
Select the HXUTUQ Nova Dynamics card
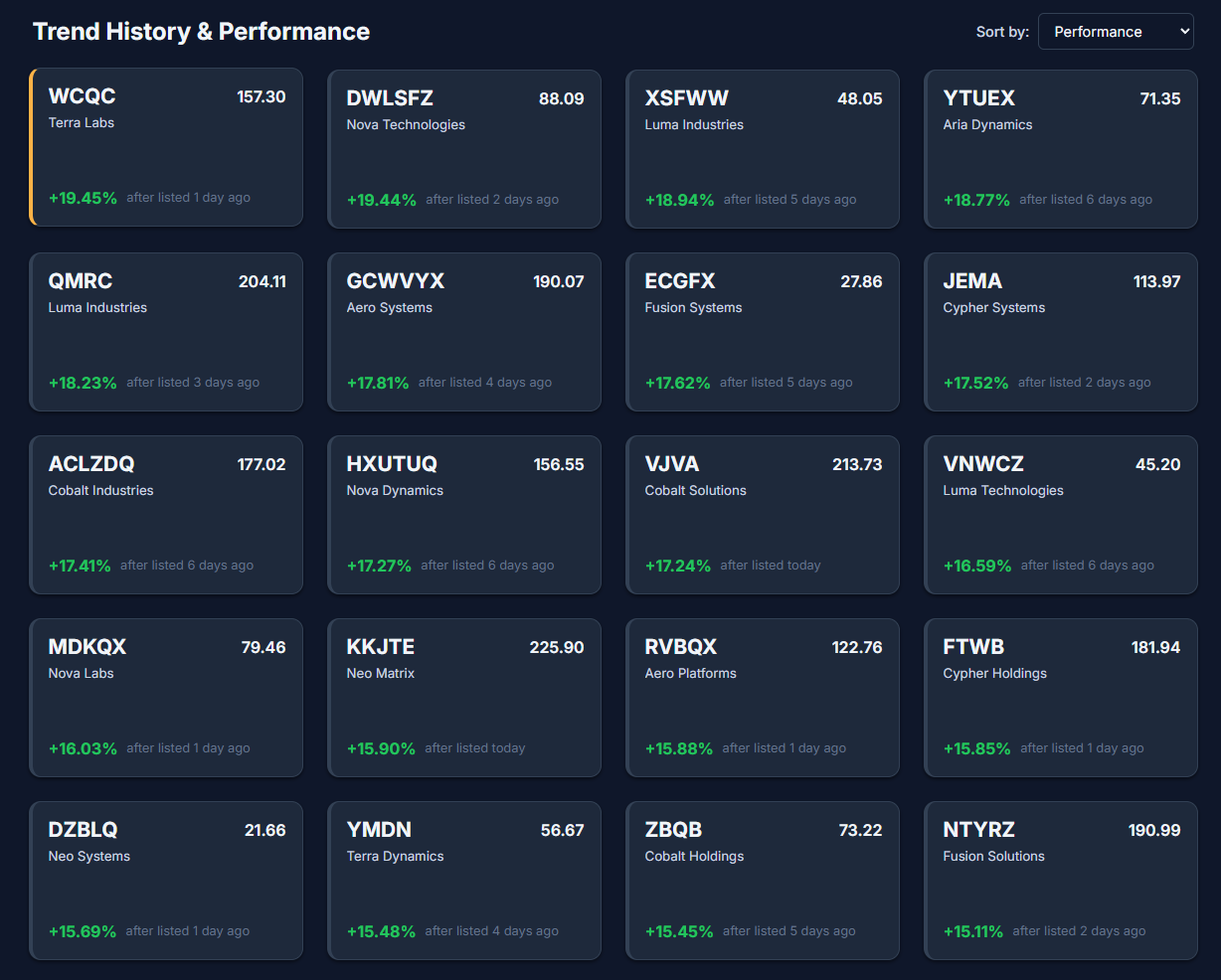pyautogui.click(x=464, y=515)
